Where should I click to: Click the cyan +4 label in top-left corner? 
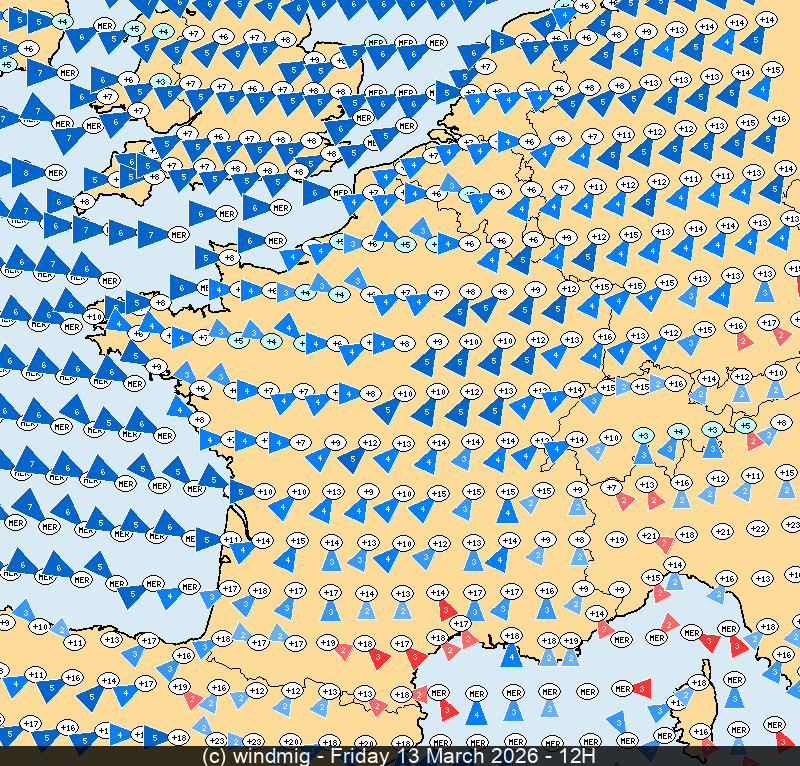click(62, 21)
